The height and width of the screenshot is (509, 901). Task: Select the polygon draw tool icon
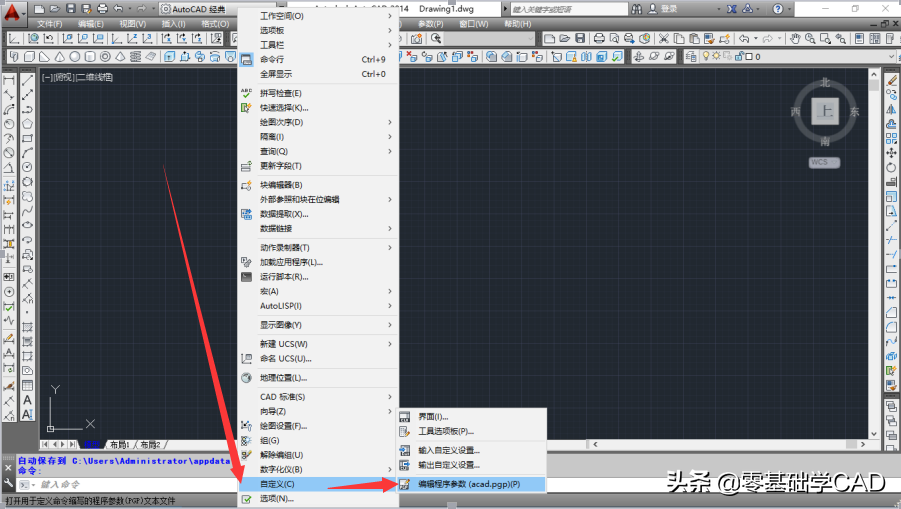[x=27, y=124]
